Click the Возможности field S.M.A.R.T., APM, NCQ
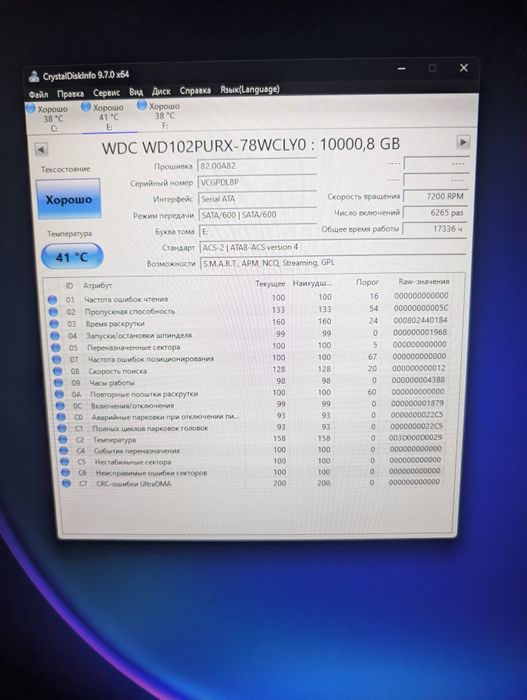 [333, 263]
